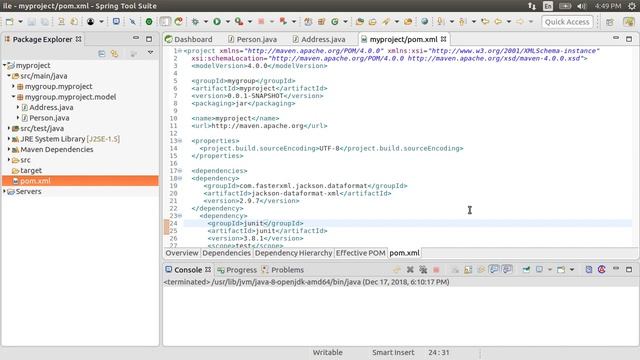The image size is (640, 360).
Task: Click the globe web browser toolbar icon
Action: (424, 22)
